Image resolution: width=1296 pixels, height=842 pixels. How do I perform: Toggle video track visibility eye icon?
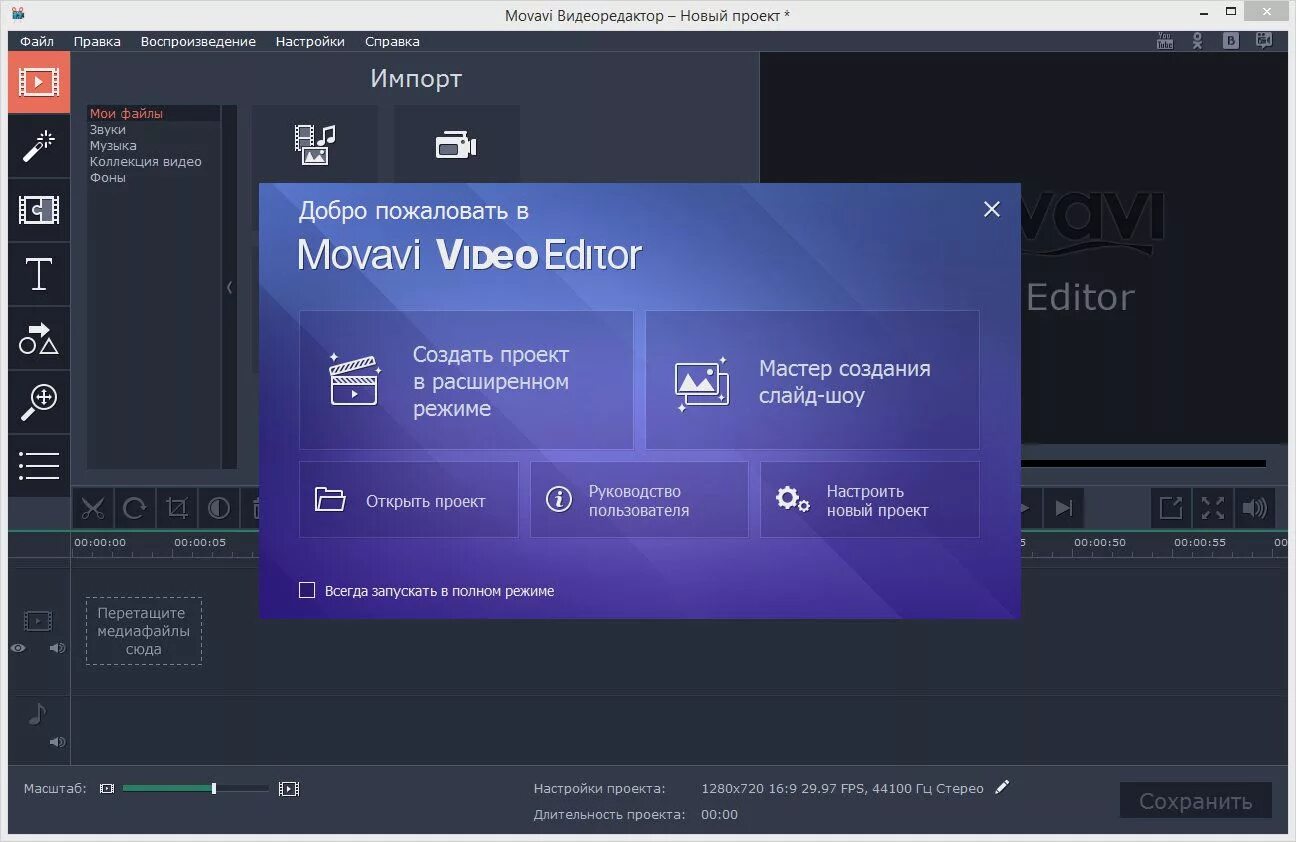18,648
